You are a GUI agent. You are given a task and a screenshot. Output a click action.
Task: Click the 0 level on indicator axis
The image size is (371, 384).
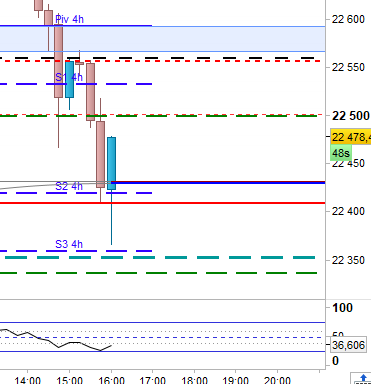coord(335,361)
